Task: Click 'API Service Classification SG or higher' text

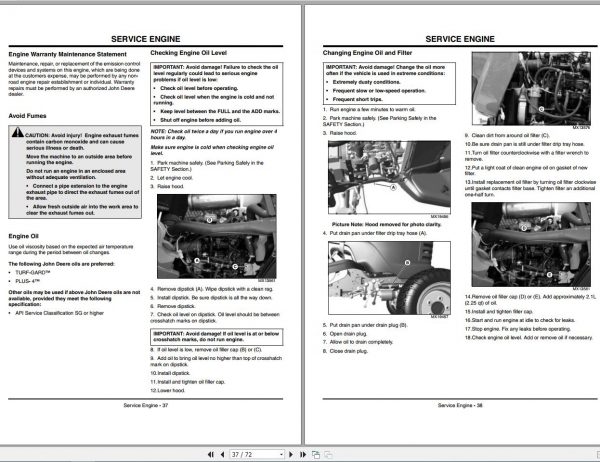Action: [59, 313]
